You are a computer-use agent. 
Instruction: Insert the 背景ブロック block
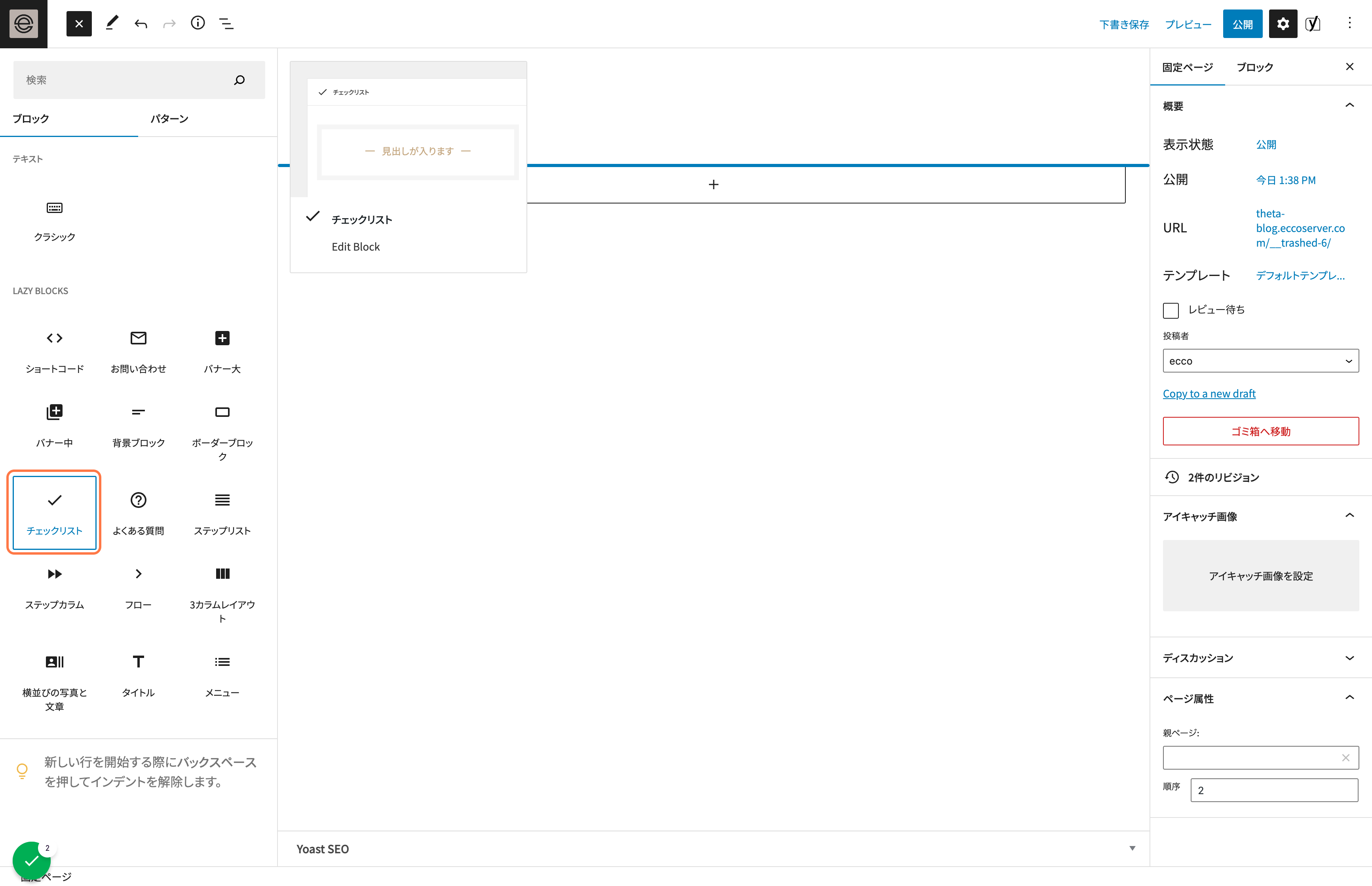[x=138, y=426]
